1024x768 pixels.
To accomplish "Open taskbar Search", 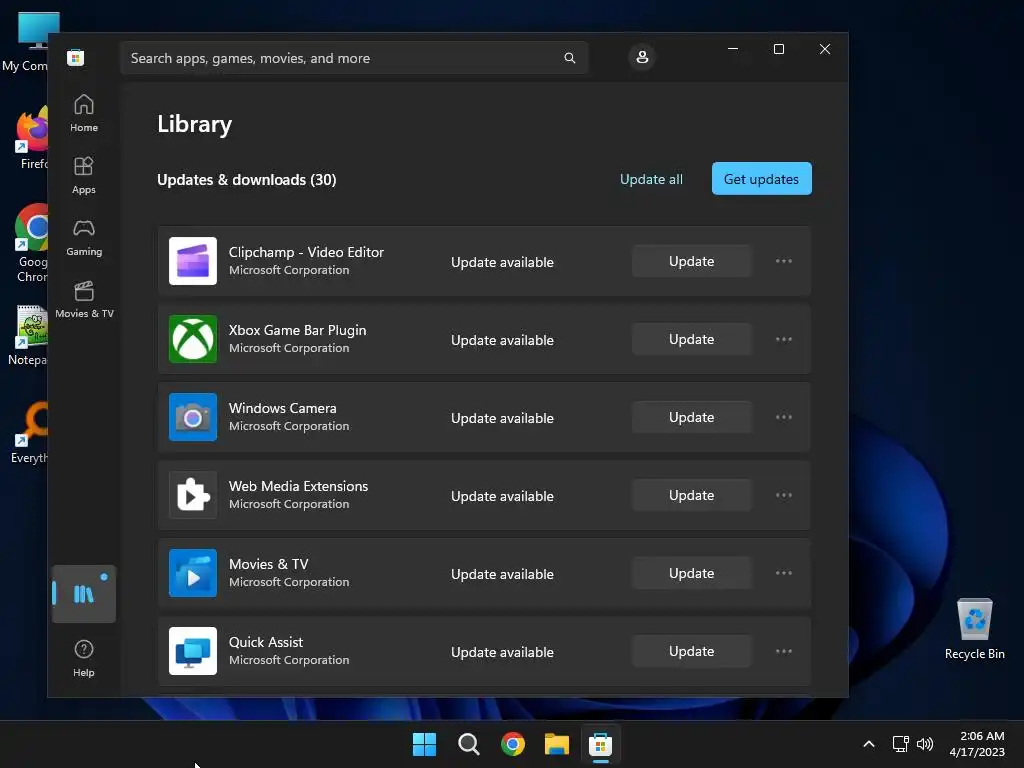I will (x=469, y=744).
